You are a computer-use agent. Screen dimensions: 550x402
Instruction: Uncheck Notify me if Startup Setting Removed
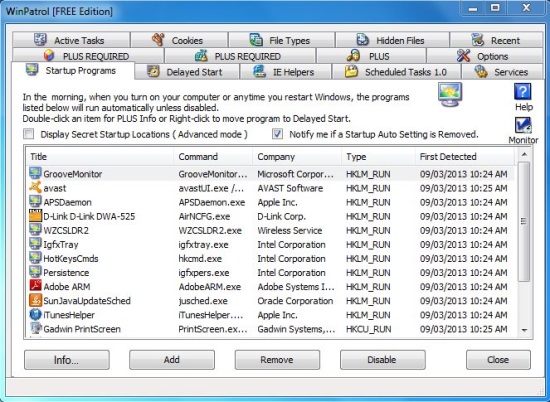(x=277, y=134)
